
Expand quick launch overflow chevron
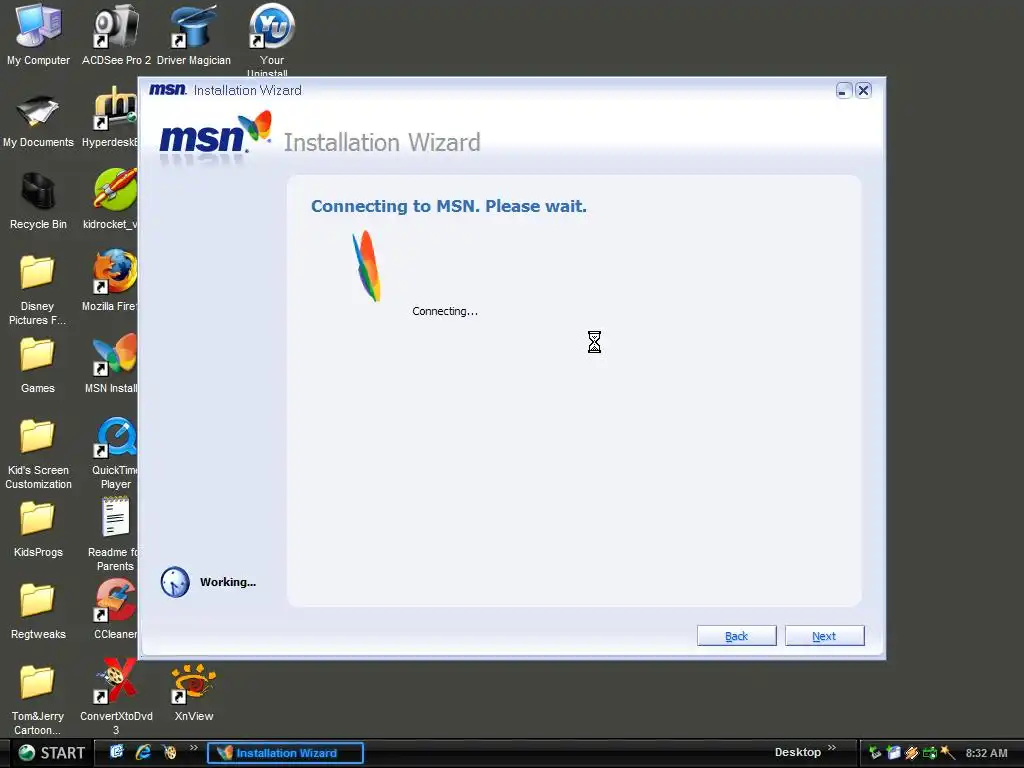194,748
